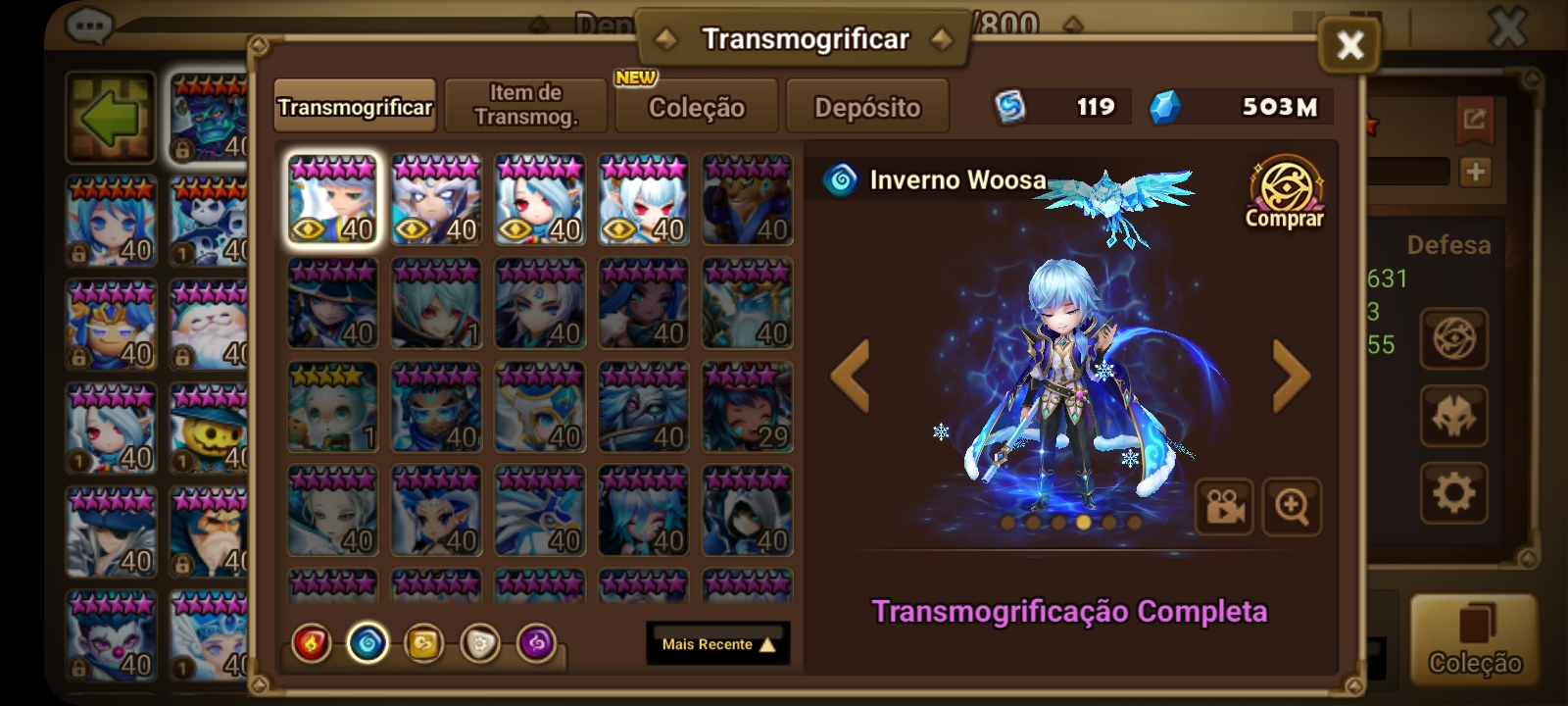Toggle the dark attribute filter
Screen dimensions: 1568x706
[536, 644]
